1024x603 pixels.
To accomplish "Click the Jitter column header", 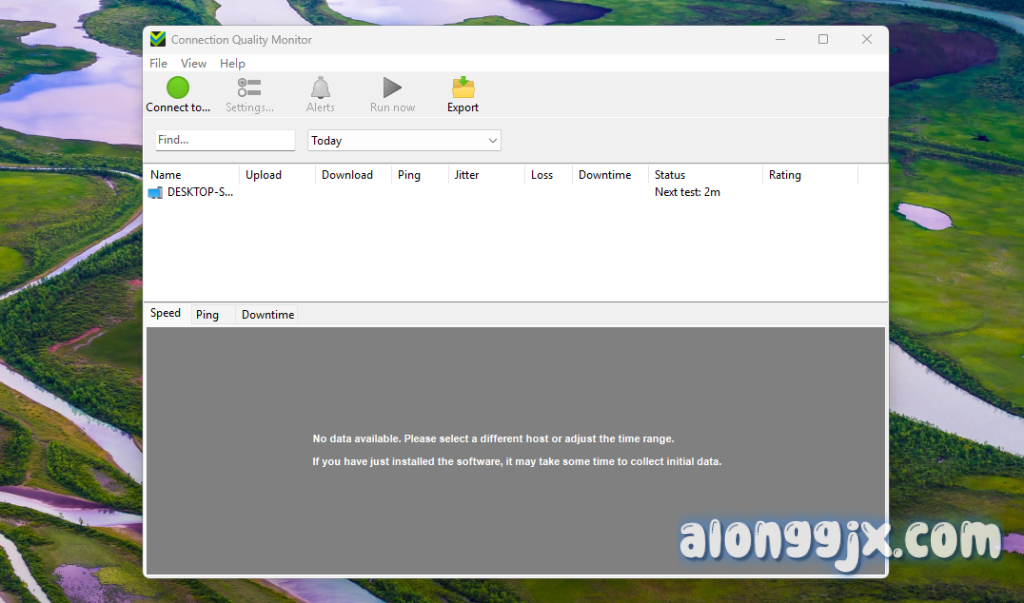I will tap(467, 175).
